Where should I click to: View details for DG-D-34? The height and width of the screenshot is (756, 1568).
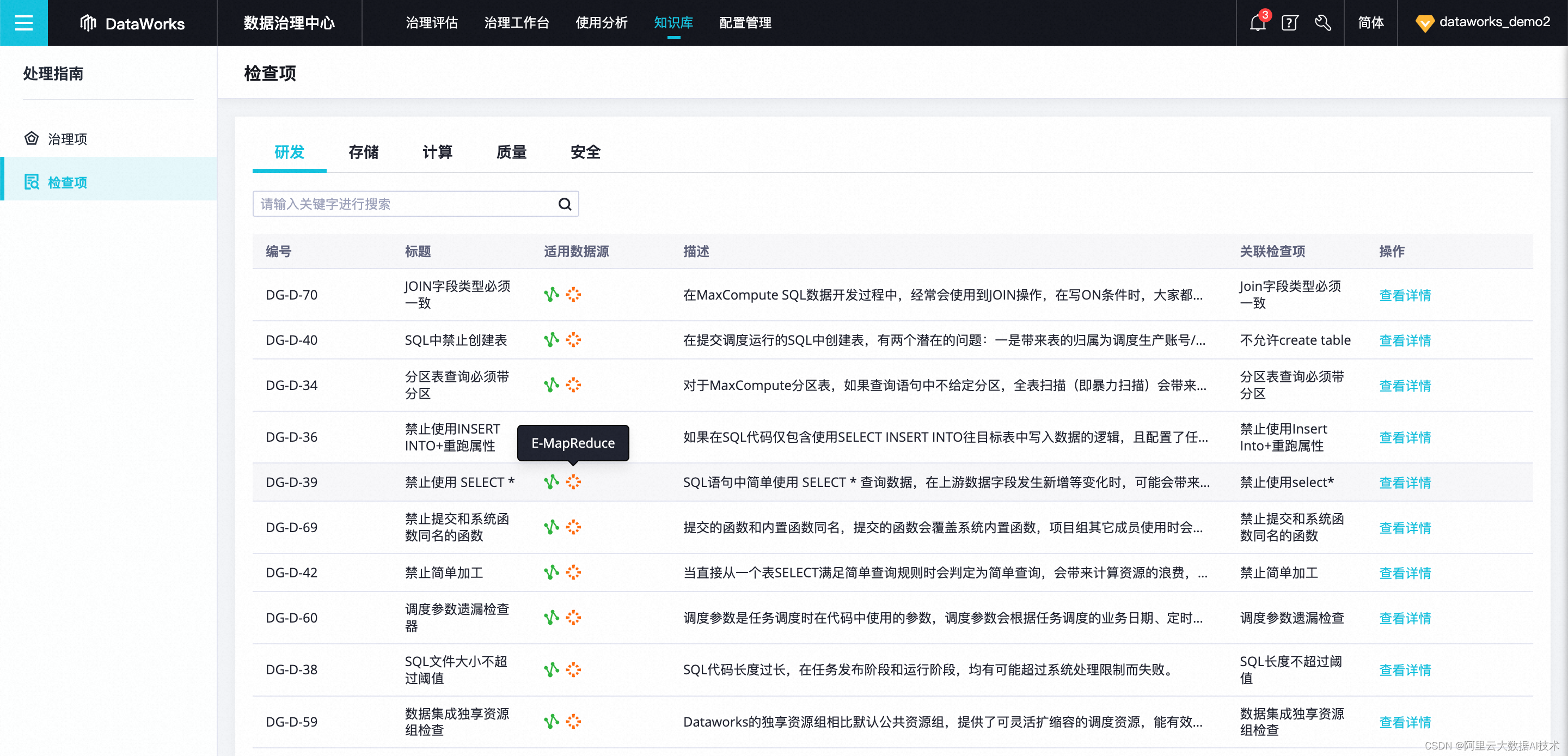(x=1405, y=385)
